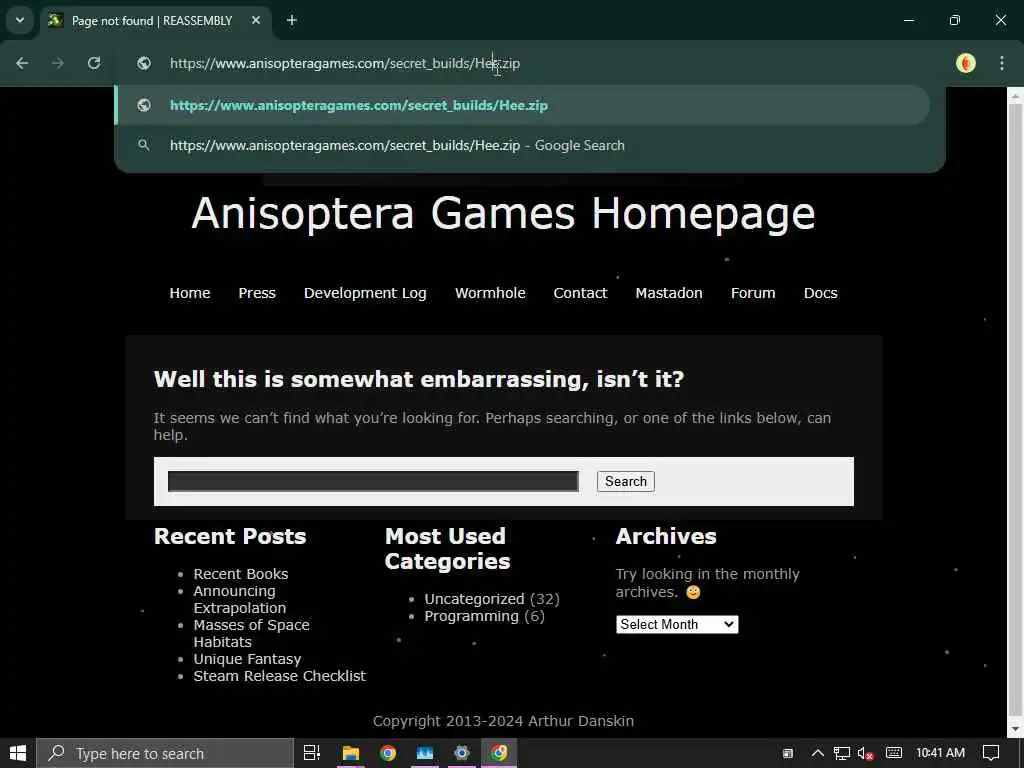
Task: Focus the site search text field
Action: coord(373,481)
